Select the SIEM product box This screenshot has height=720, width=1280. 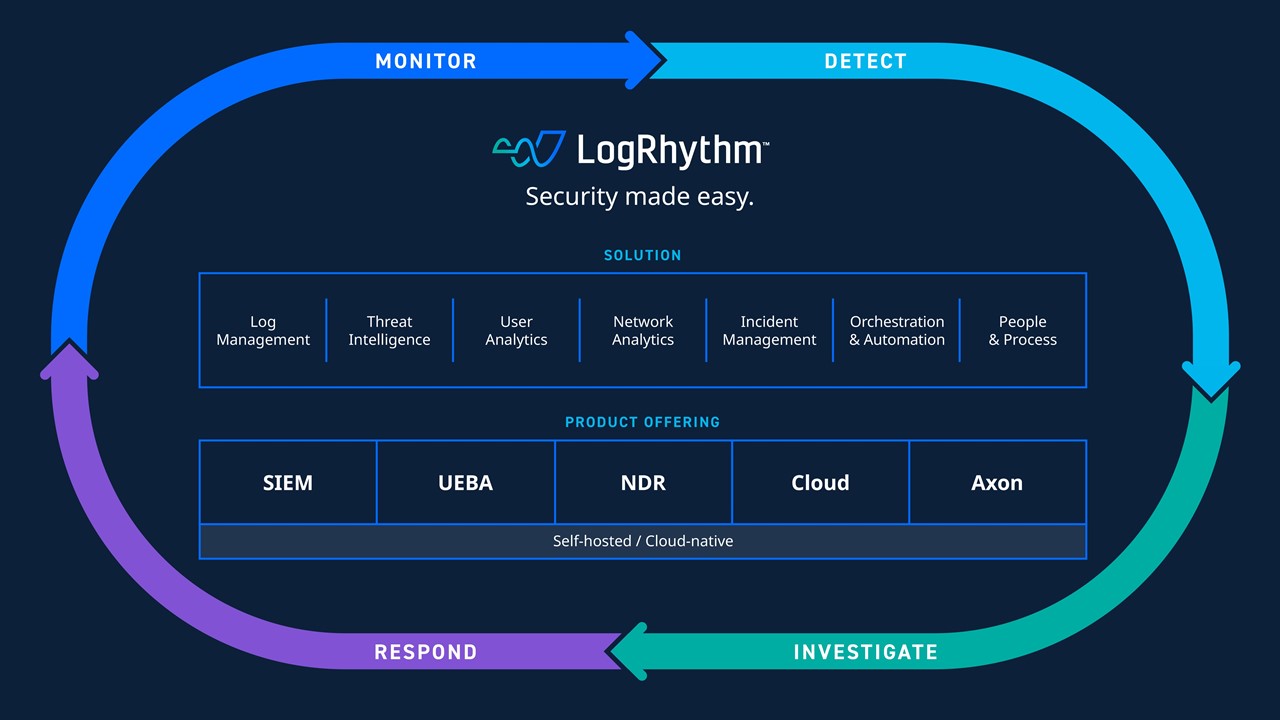click(288, 483)
